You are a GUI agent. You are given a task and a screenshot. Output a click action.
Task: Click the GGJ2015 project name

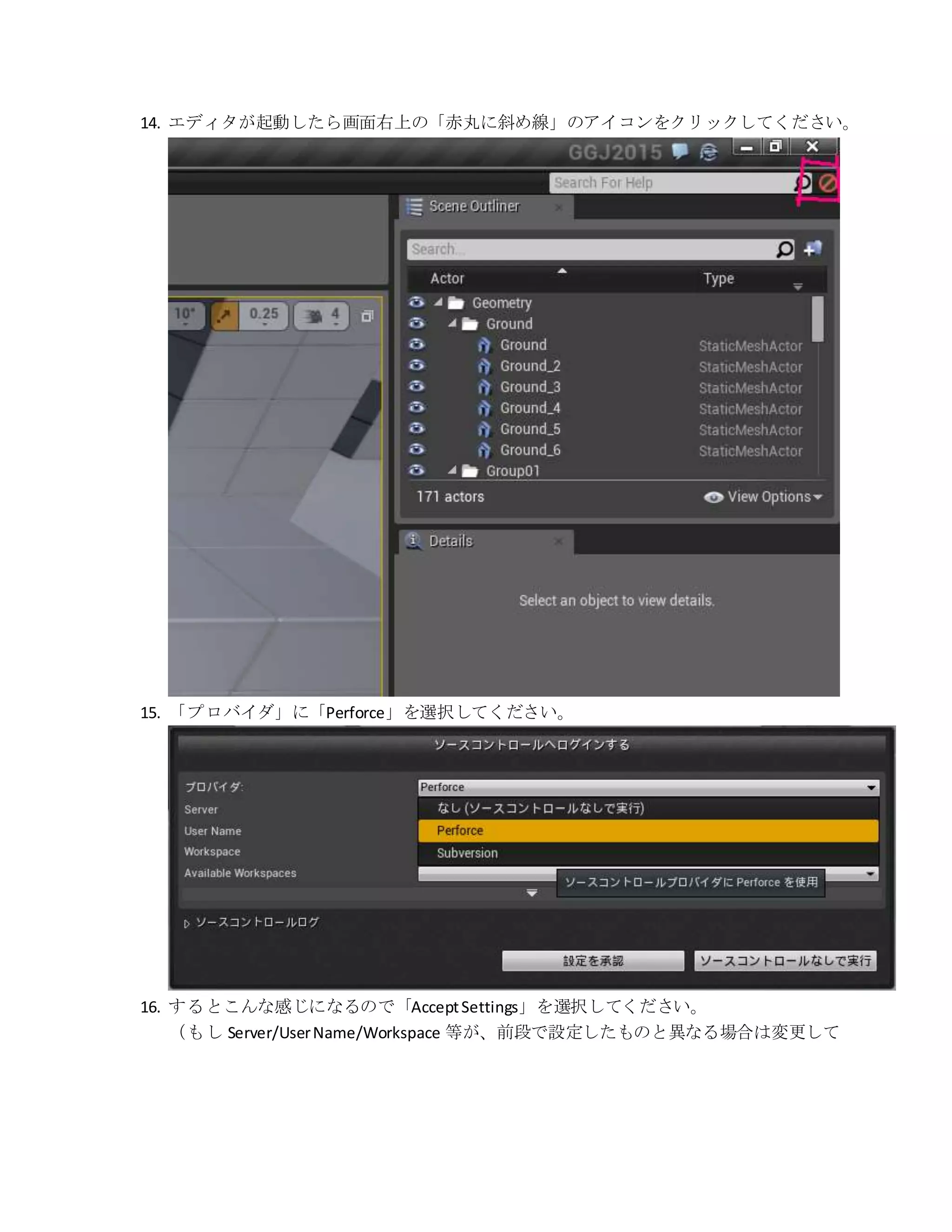tap(615, 152)
